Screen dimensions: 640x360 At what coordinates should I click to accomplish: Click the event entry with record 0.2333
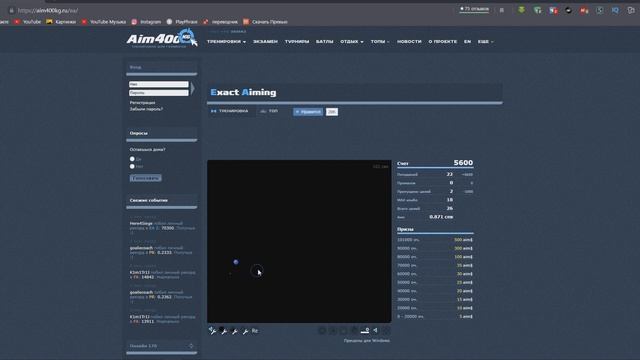coord(161,253)
